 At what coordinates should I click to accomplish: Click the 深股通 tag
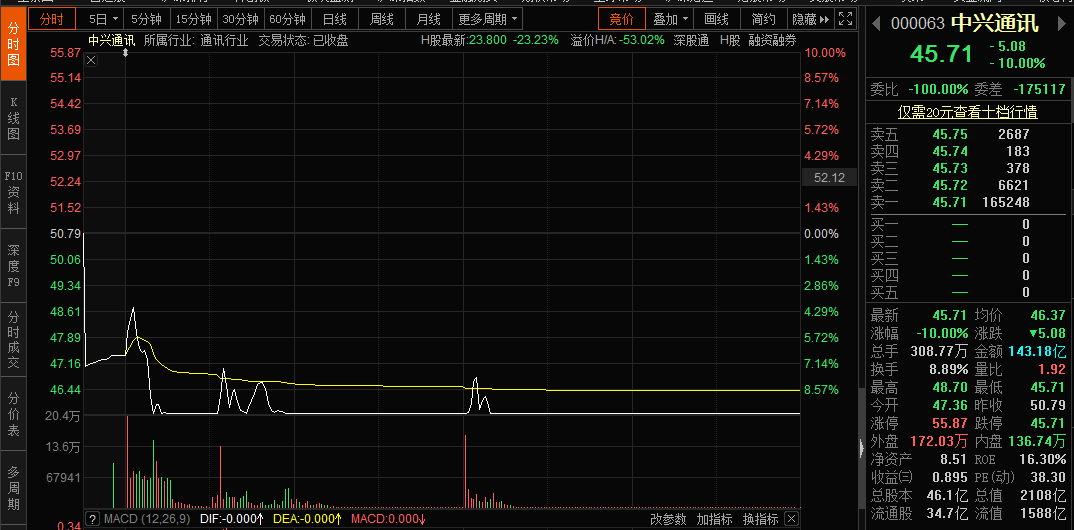(x=691, y=40)
